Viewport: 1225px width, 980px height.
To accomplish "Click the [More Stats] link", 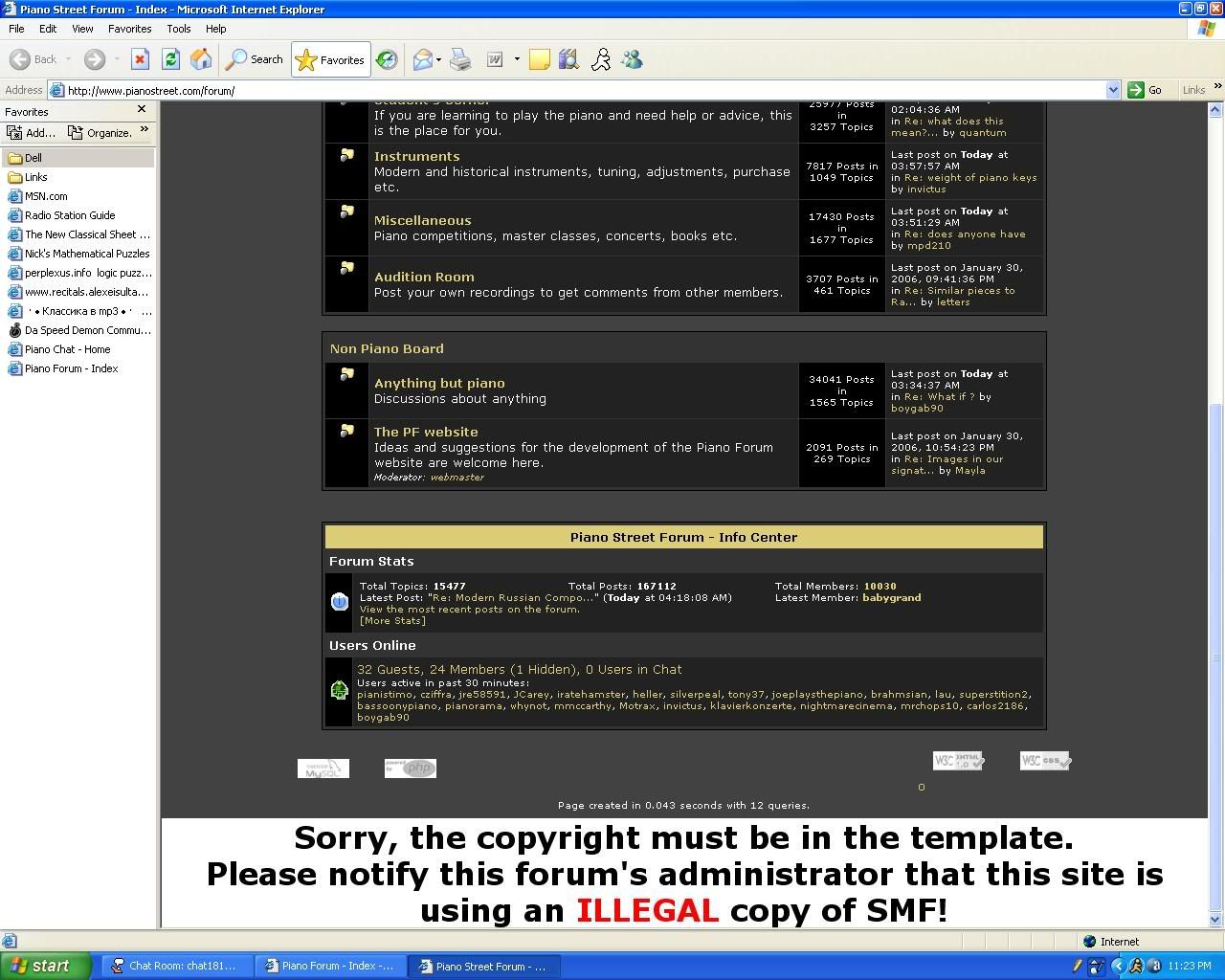I will (x=392, y=620).
